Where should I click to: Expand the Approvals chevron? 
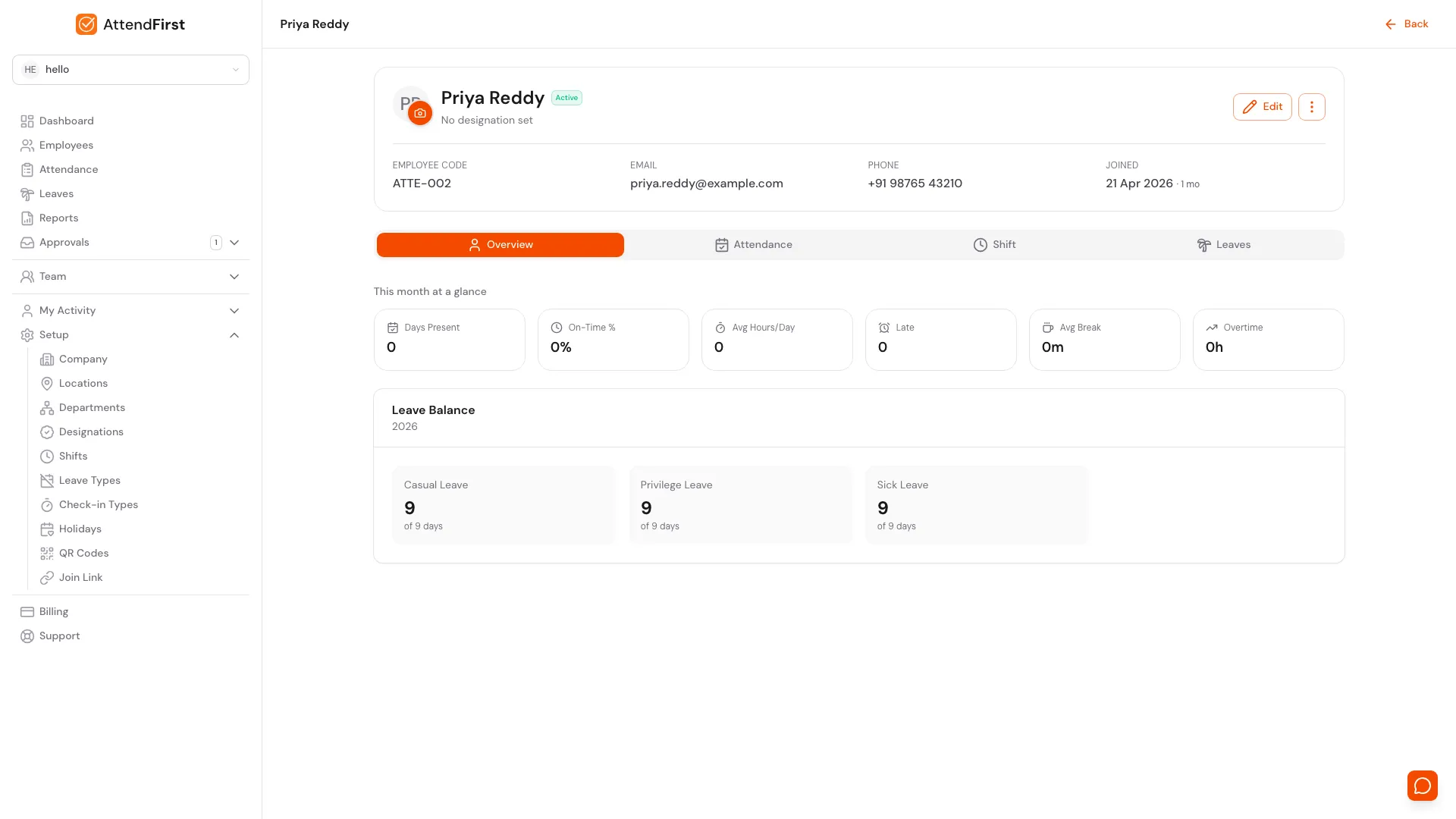tap(234, 243)
